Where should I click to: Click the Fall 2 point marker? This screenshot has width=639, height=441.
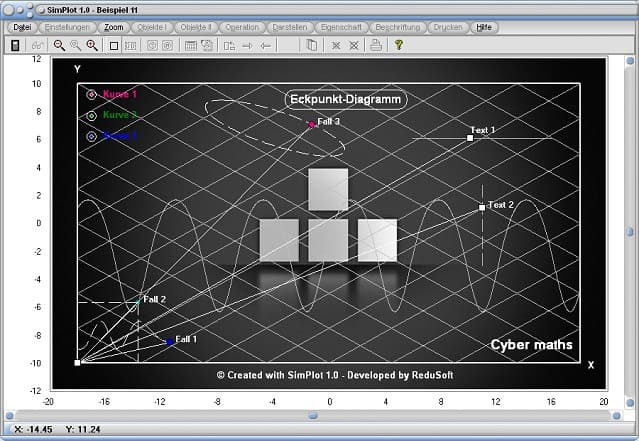pos(138,302)
